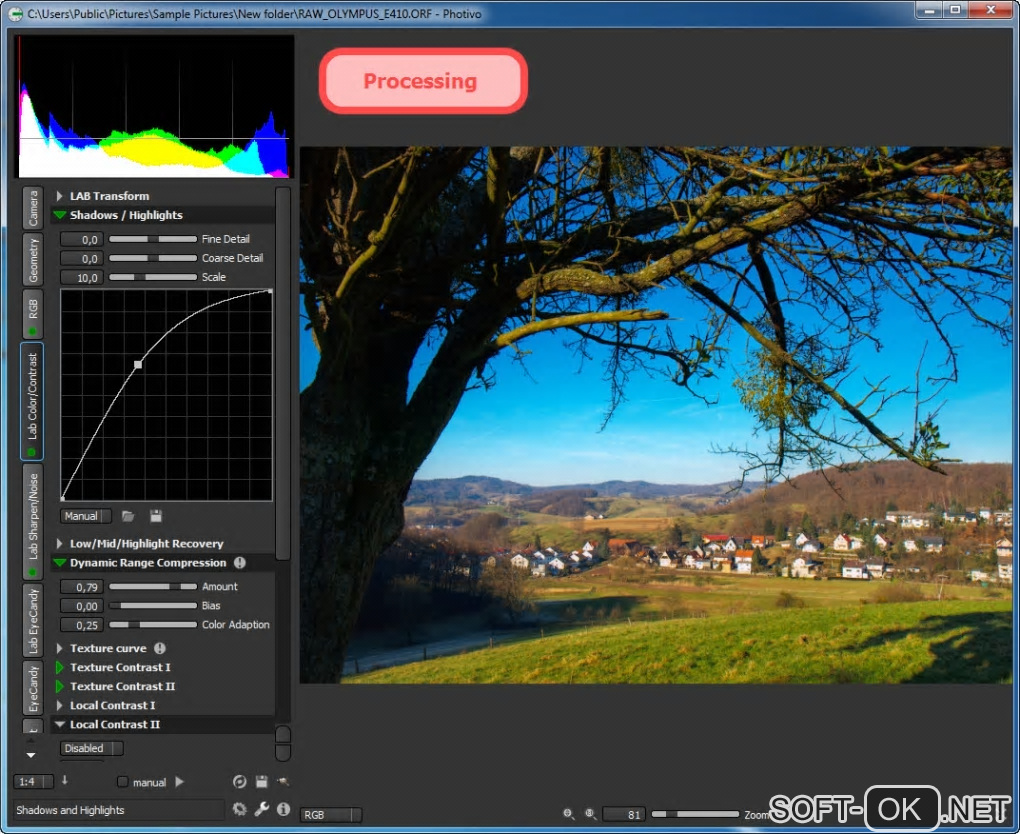The image size is (1020, 834).
Task: Open the Lab Sharpen/Noise tab
Action: pyautogui.click(x=33, y=522)
